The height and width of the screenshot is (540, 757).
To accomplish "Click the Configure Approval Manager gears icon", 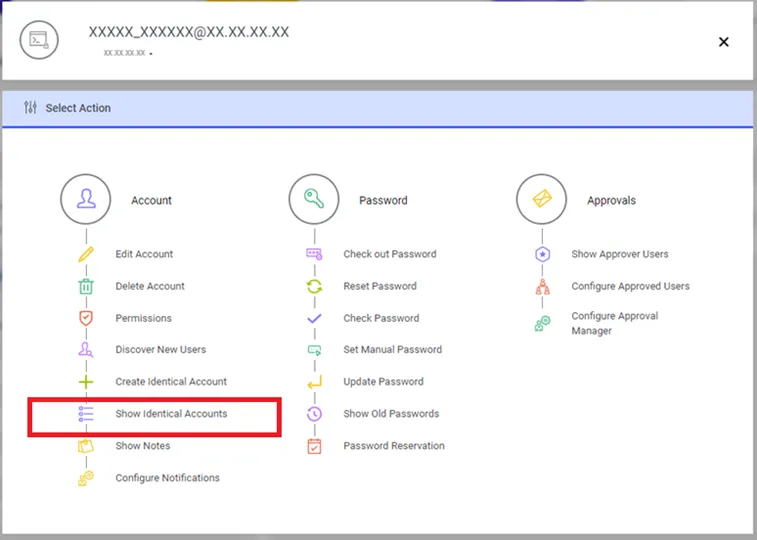I will (x=543, y=323).
